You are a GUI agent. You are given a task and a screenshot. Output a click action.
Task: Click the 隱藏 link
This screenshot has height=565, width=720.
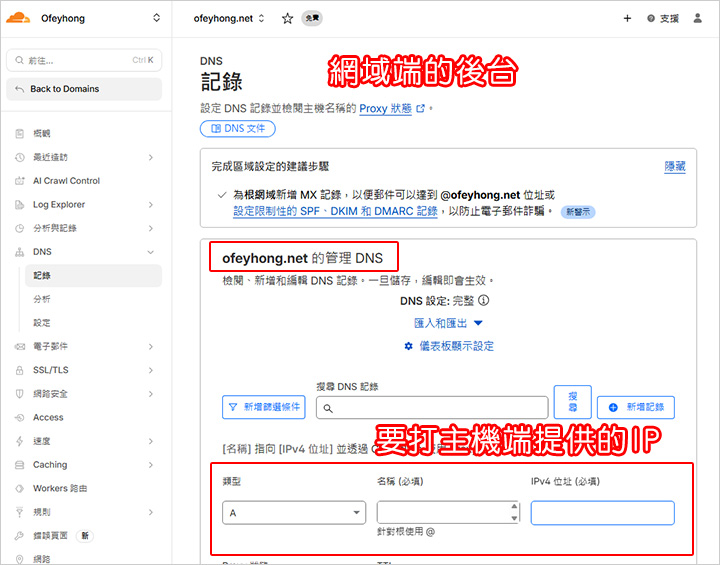pyautogui.click(x=675, y=167)
